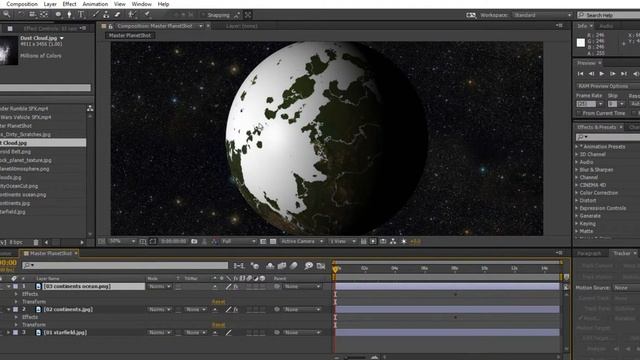640x360 pixels.
Task: Open the Composition Mini-Flowchart in timeline
Action: [239, 266]
